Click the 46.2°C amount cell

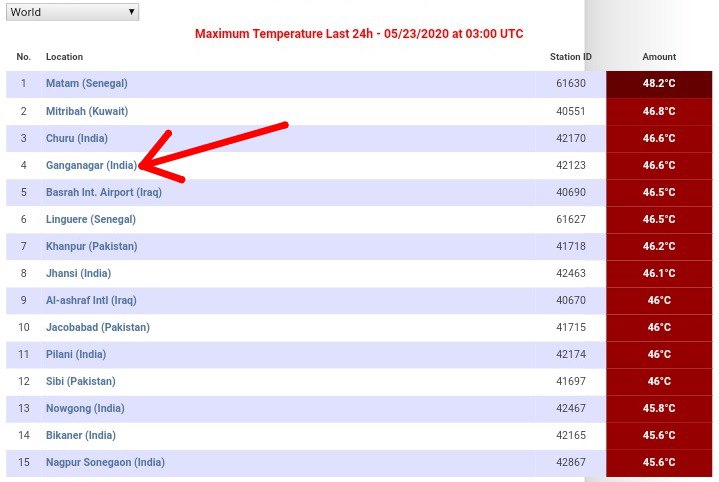tap(659, 247)
